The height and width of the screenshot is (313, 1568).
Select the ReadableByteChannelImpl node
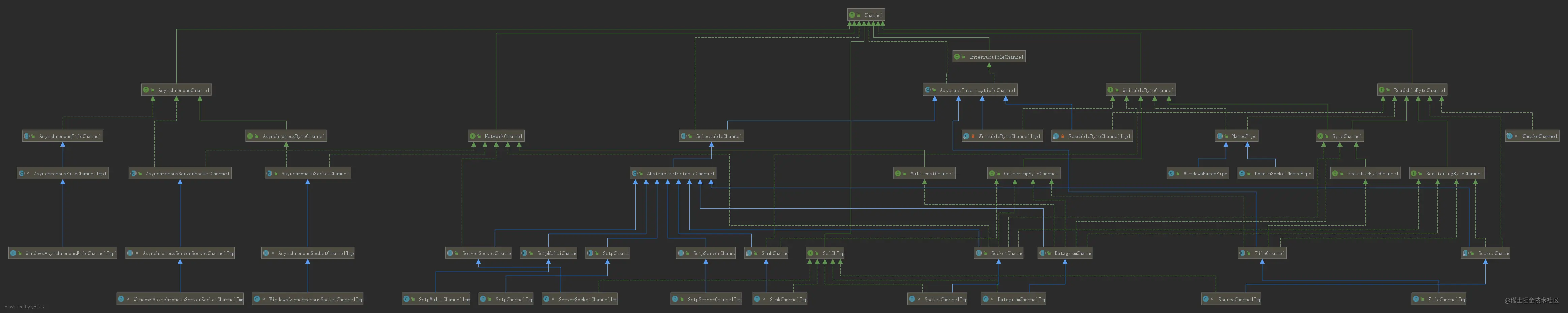1092,136
